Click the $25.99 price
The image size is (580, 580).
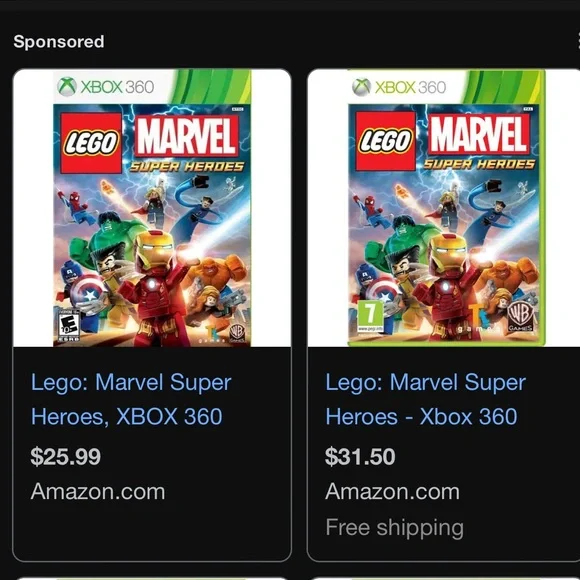tap(65, 456)
